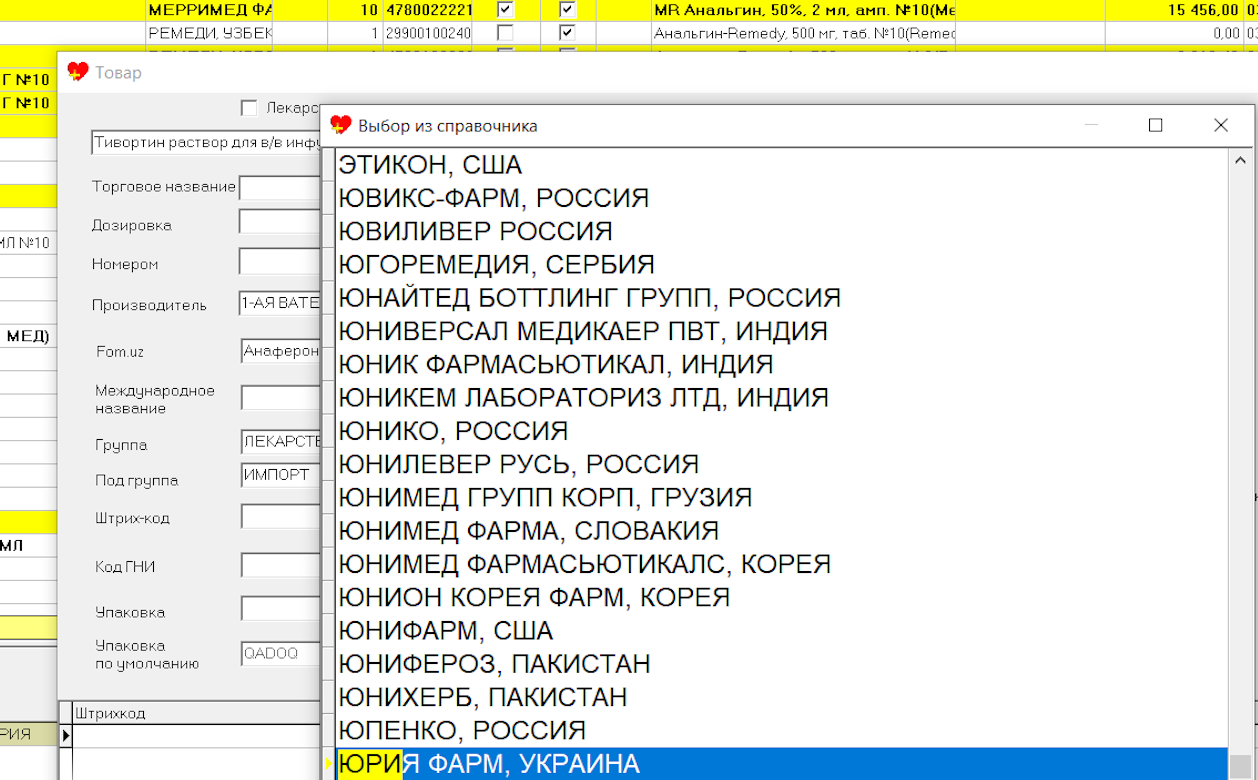1258x780 pixels.
Task: Click the 4780022221 code cell
Action: [430, 10]
